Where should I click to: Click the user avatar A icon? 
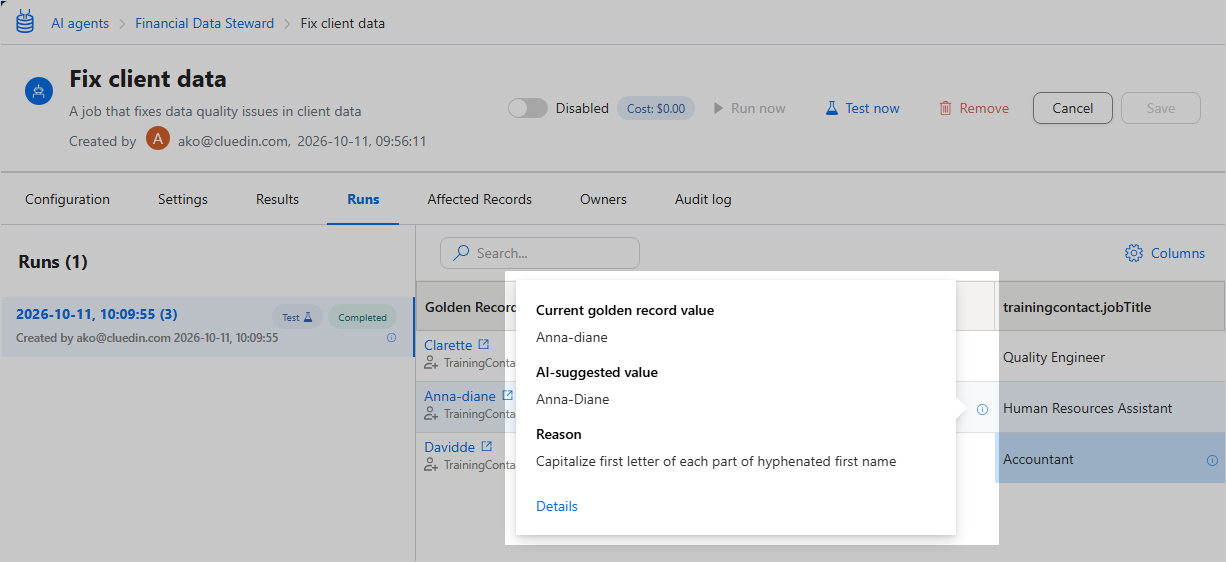pos(158,138)
